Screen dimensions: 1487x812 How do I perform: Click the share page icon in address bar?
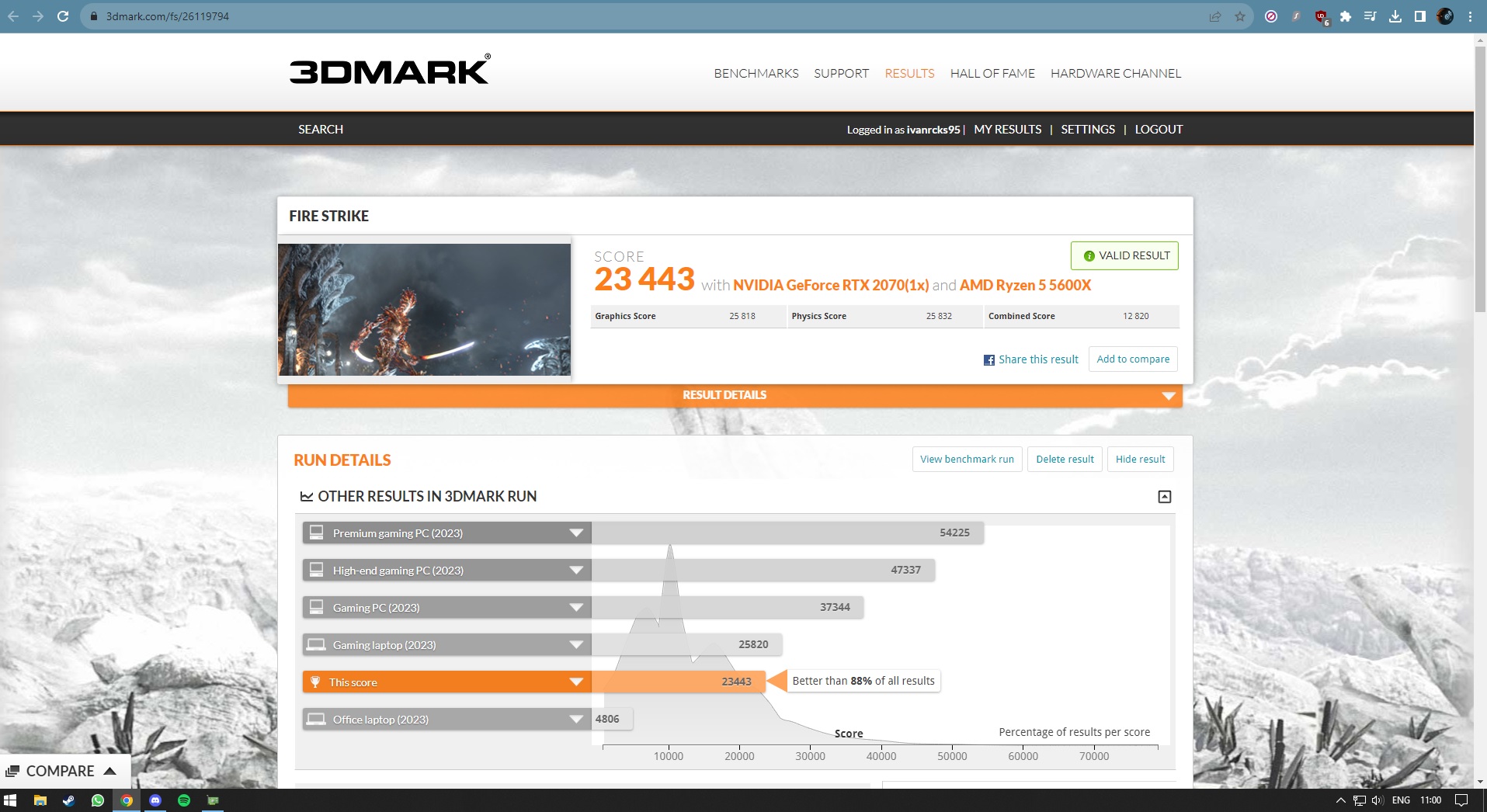(x=1215, y=16)
